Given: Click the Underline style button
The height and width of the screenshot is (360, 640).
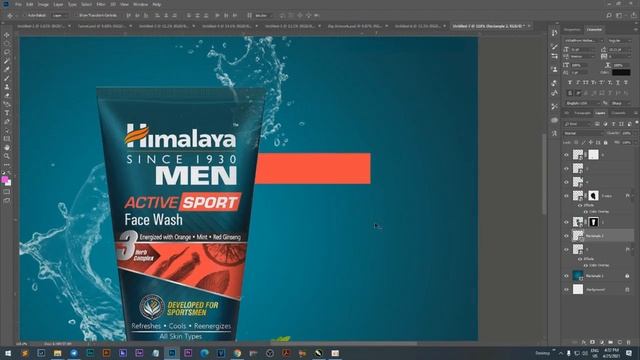Looking at the screenshot, I should (618, 82).
